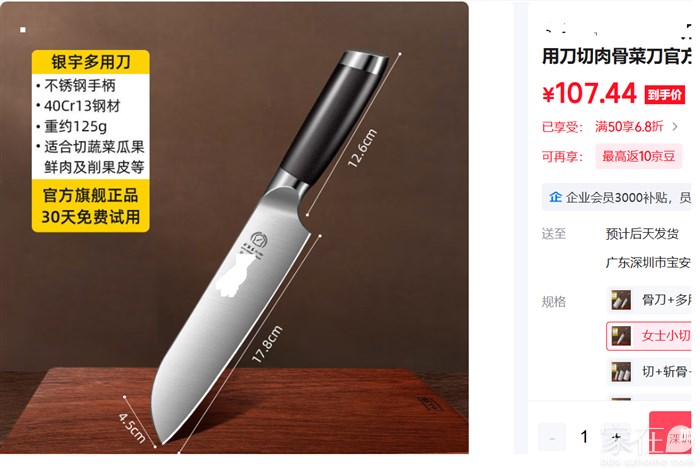Select the 骨刀+多用刀 spec thumbnail
Image resolution: width=700 pixels, height=469 pixels.
621,300
